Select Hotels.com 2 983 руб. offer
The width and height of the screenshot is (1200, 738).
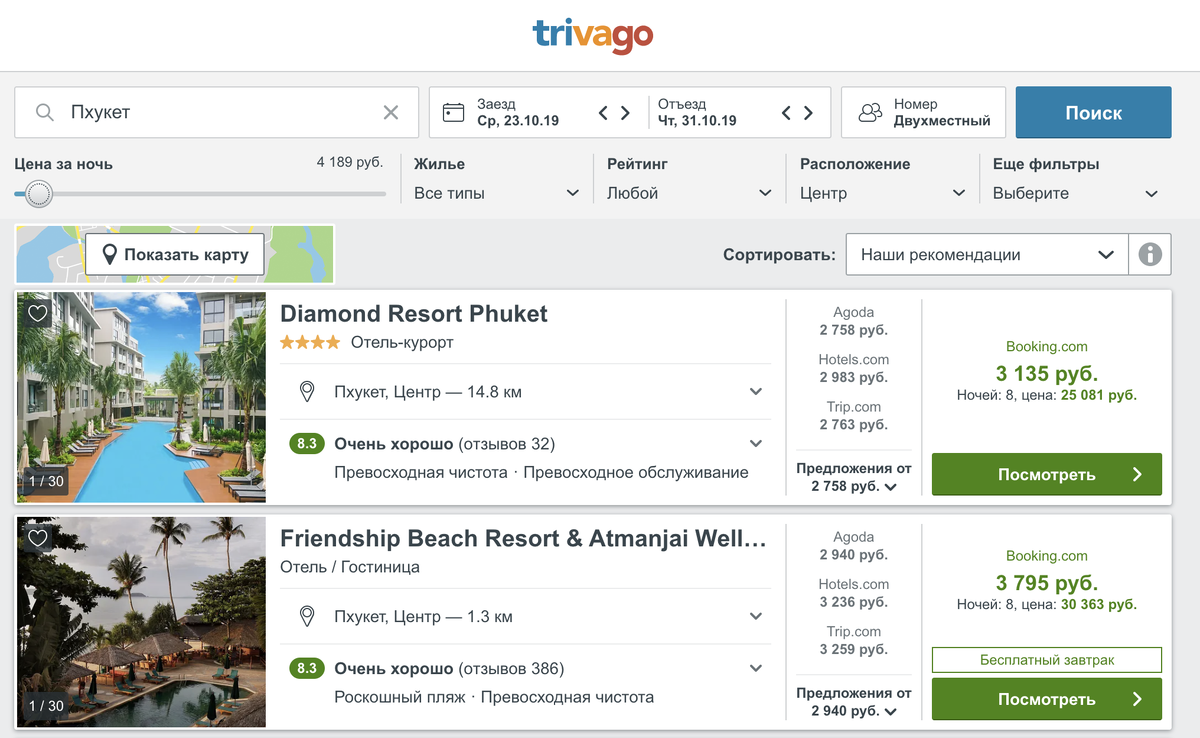click(853, 368)
